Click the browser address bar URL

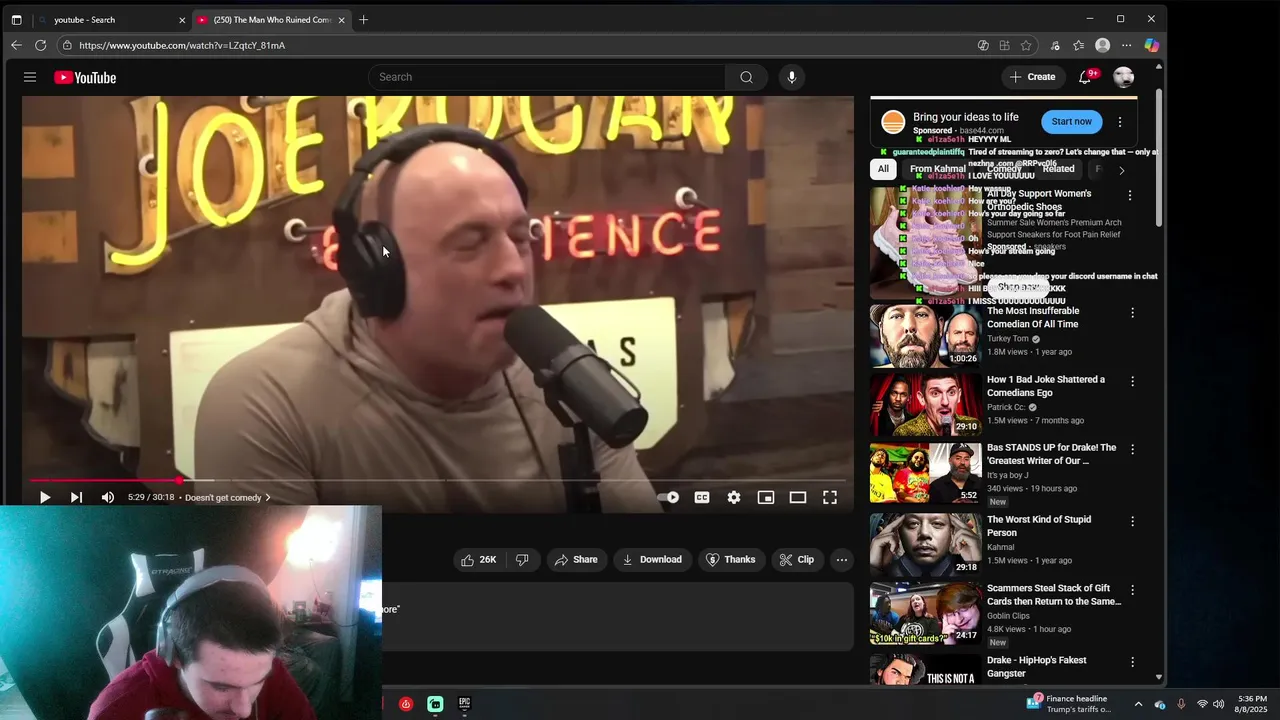coord(181,45)
